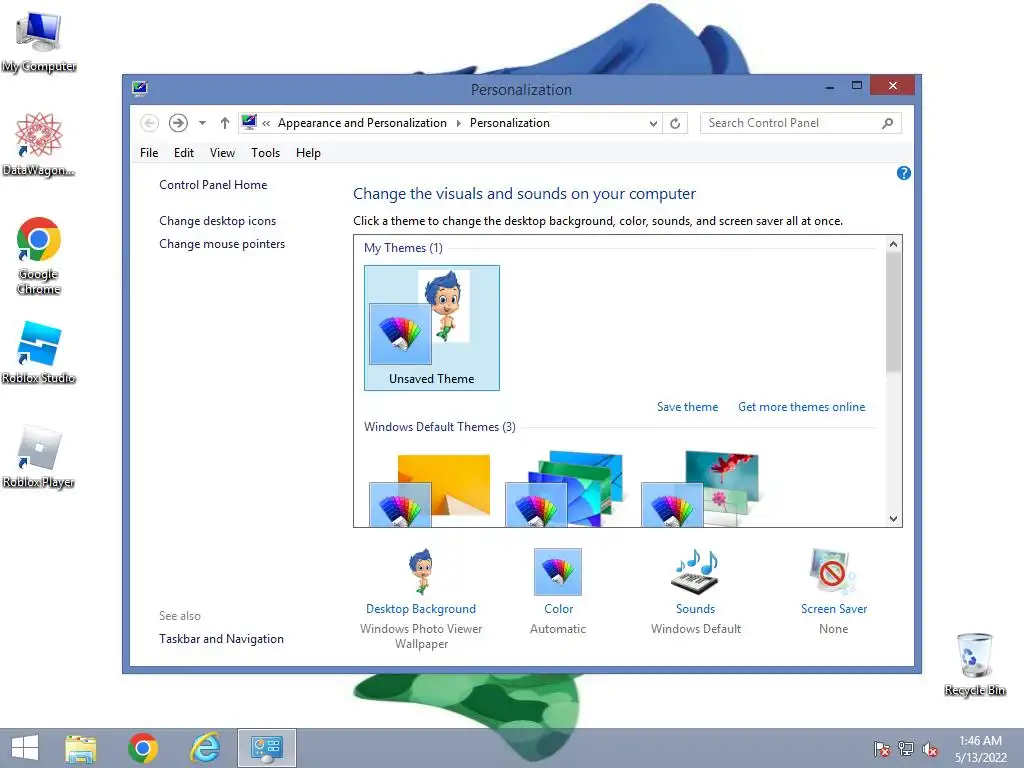Click the Sounds link text

pos(696,609)
